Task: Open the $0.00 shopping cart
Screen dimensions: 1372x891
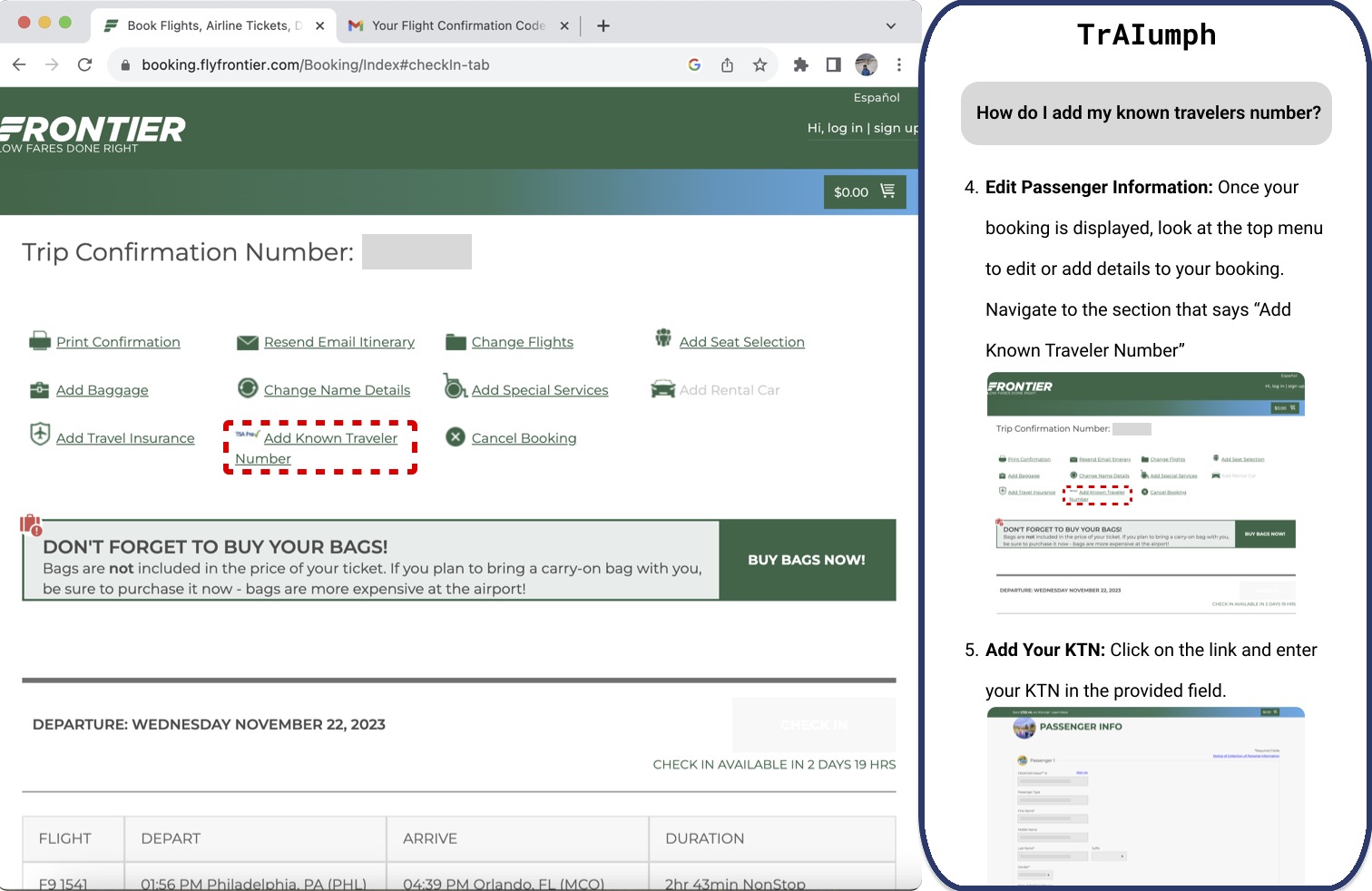Action: pyautogui.click(x=865, y=191)
